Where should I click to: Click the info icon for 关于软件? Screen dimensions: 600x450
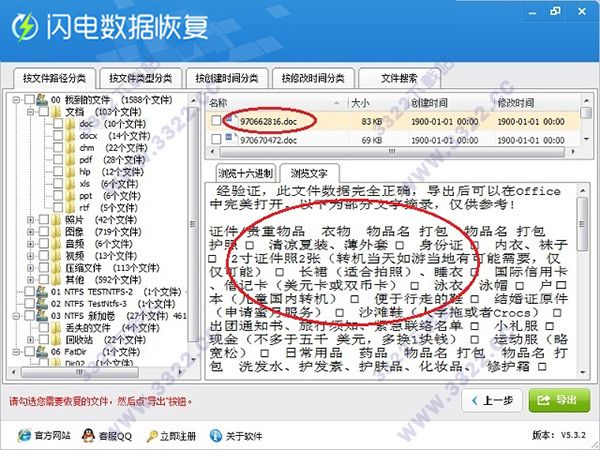[216, 435]
